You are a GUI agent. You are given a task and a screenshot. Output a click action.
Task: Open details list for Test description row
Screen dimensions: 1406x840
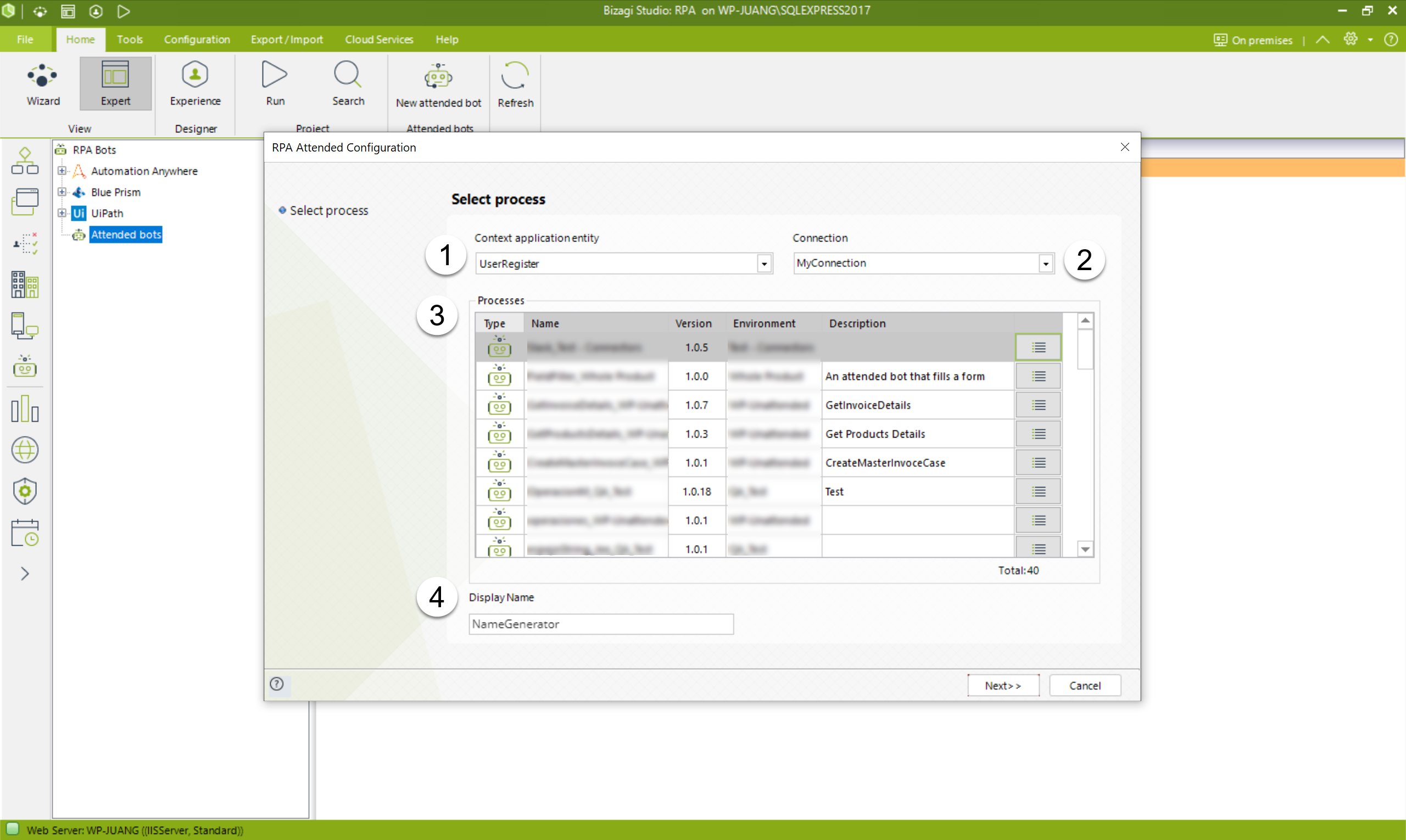tap(1037, 491)
